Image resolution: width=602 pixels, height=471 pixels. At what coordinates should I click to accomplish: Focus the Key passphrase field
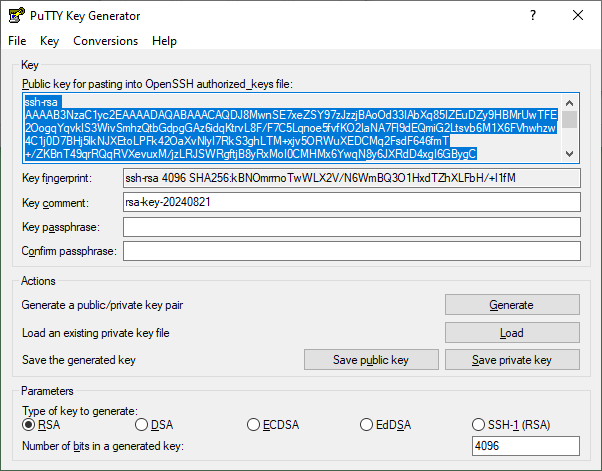[x=352, y=227]
